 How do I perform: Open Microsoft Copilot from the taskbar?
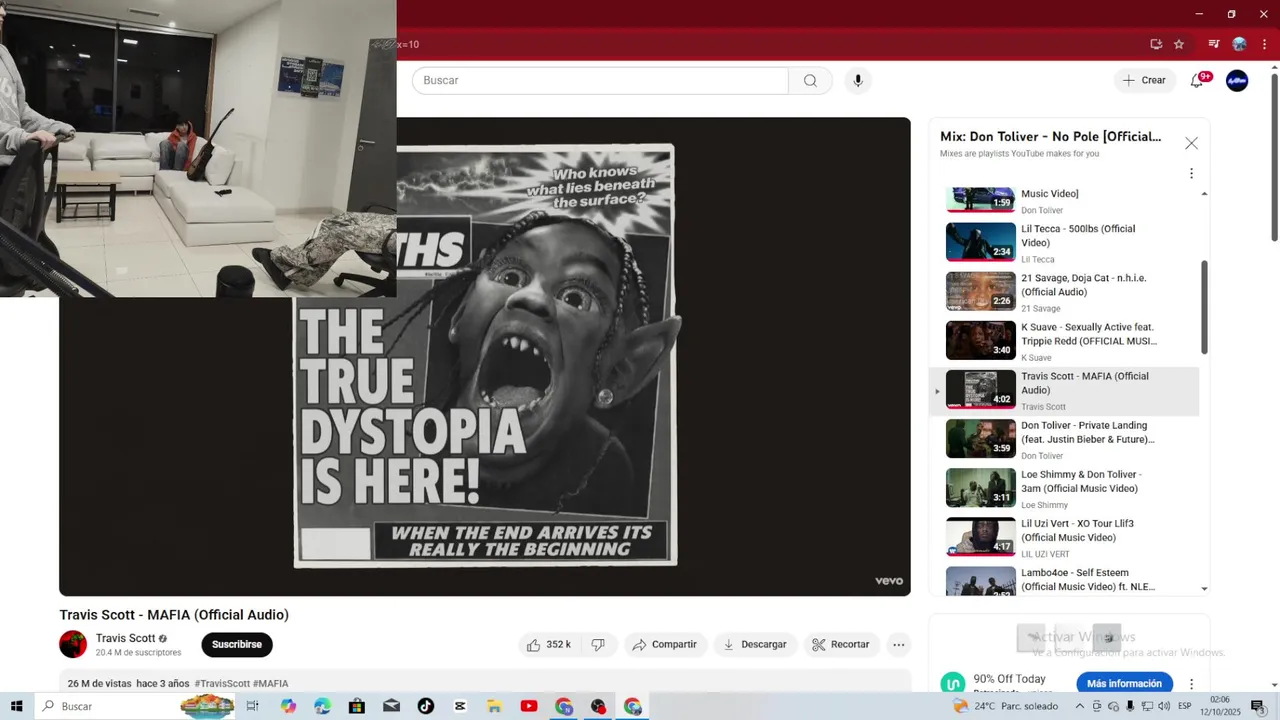click(x=288, y=706)
